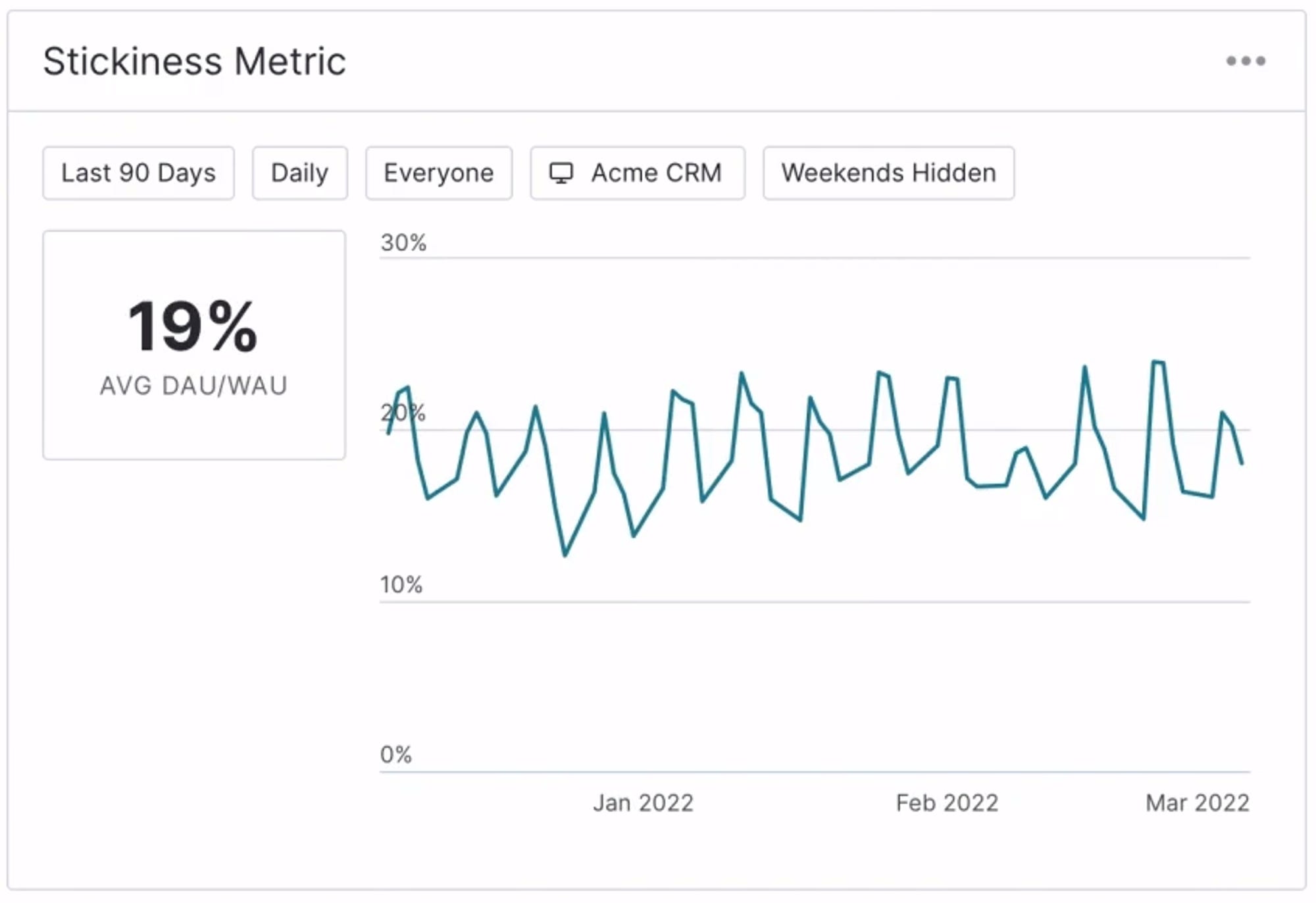This screenshot has width=1316, height=903.
Task: Click the Mar 2022 axis label
Action: 1197,803
